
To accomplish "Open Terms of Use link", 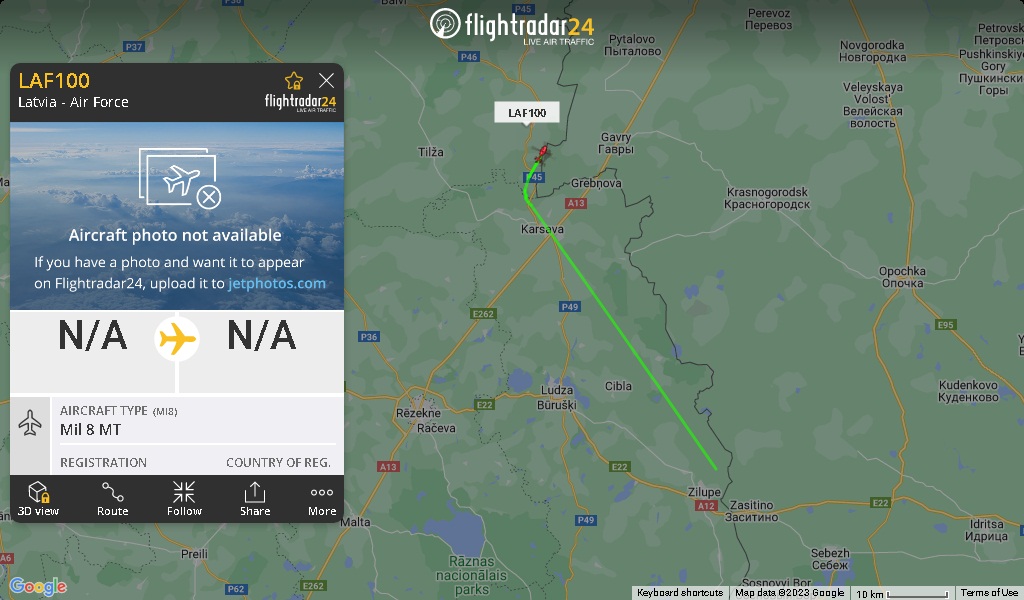I will click(989, 593).
